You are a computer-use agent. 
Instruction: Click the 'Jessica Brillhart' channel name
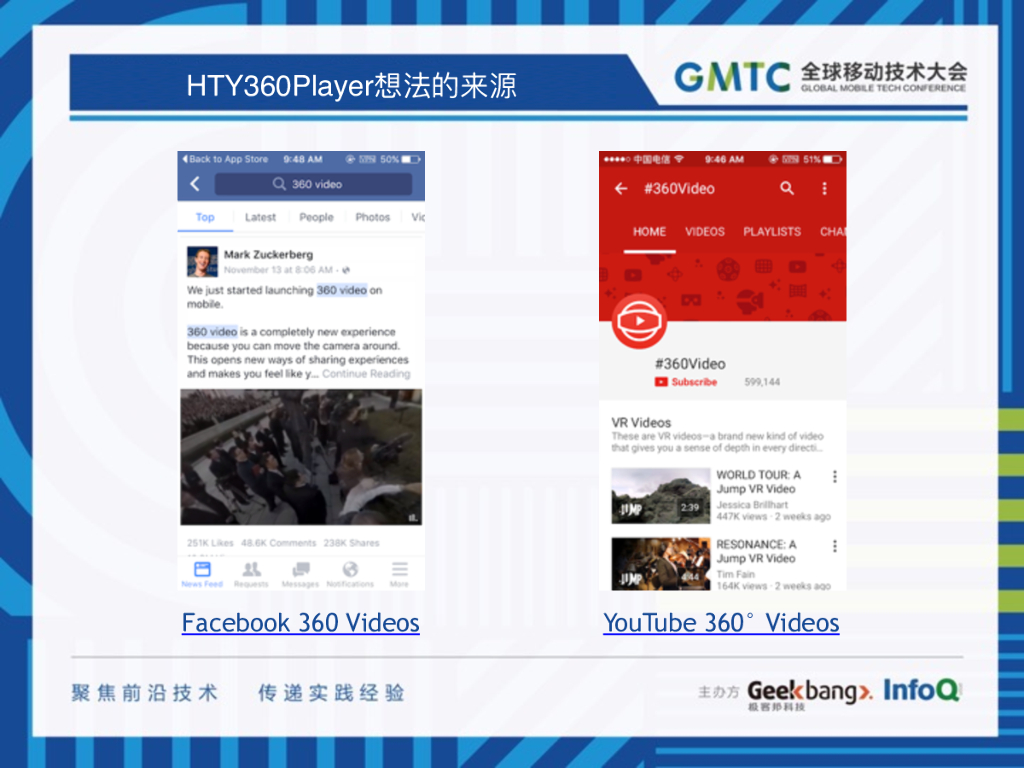(752, 505)
